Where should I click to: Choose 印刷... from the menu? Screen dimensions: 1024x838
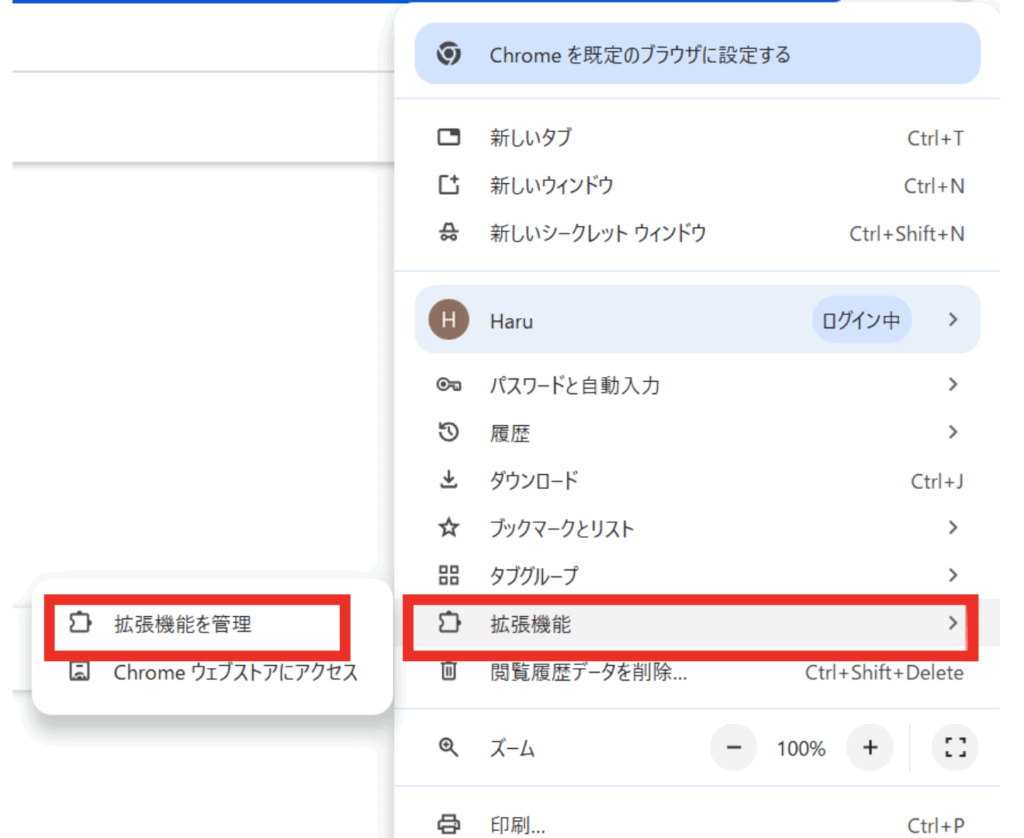pos(697,824)
